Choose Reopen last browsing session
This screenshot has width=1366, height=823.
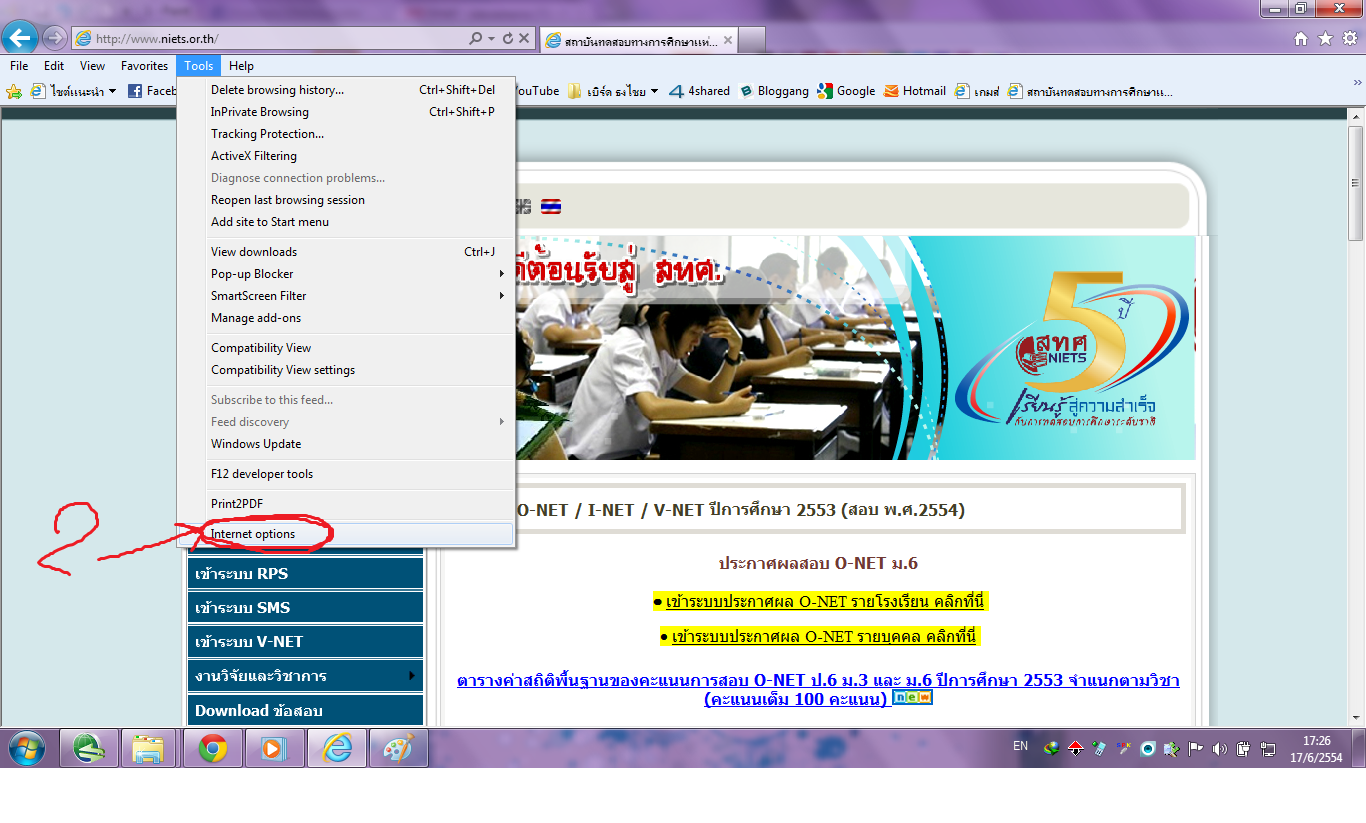(x=346, y=200)
